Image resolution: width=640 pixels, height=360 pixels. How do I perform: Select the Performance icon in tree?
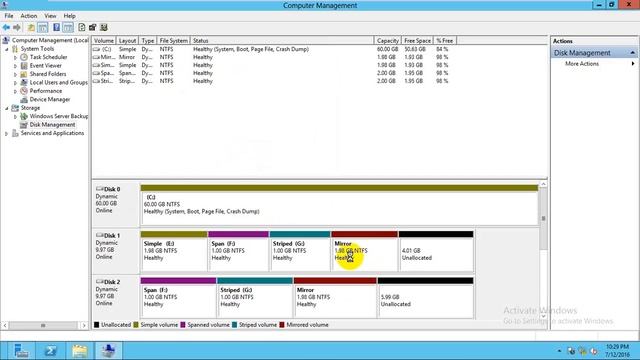[x=24, y=91]
